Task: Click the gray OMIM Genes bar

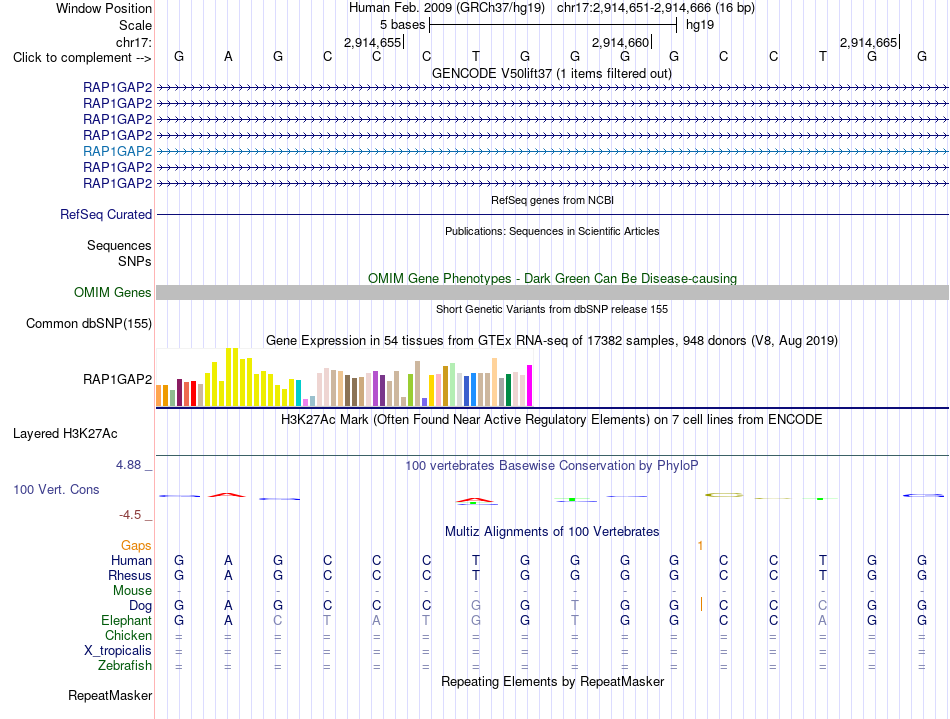Action: (552, 293)
